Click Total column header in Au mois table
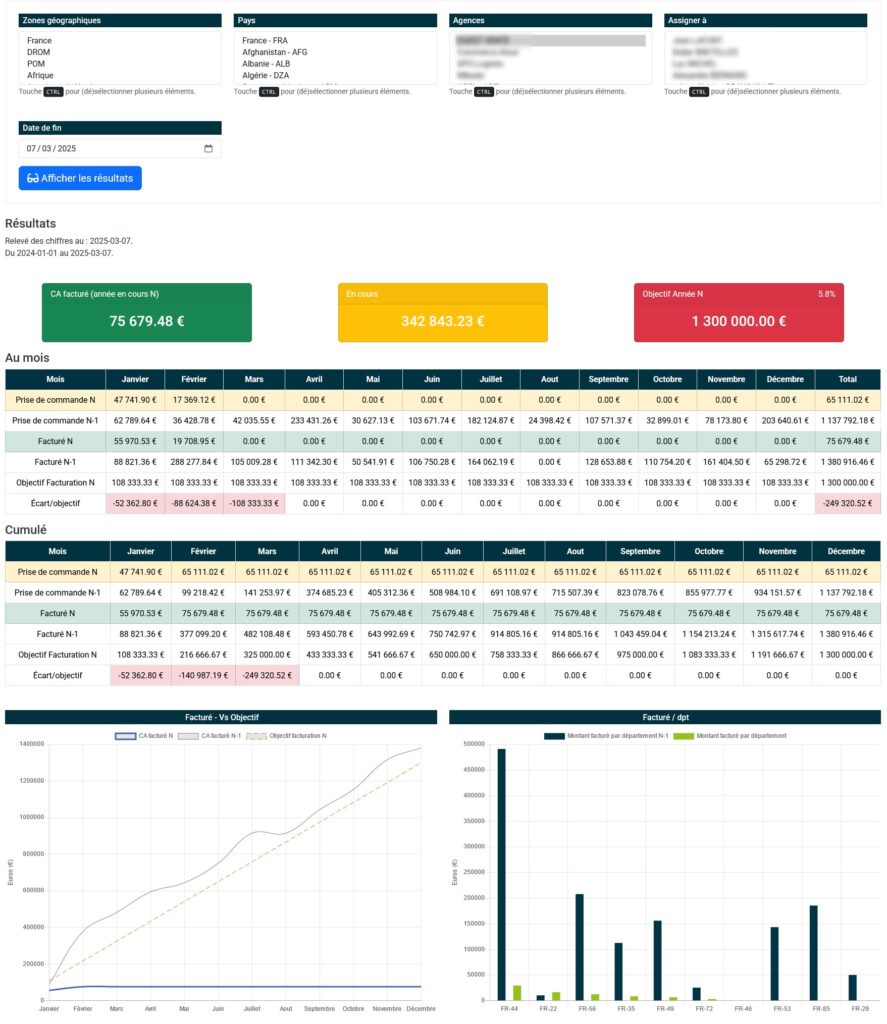 pyautogui.click(x=847, y=379)
